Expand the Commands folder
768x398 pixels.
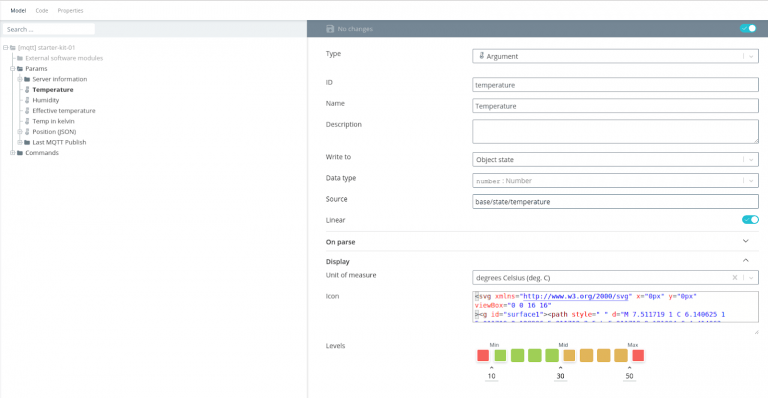pyautogui.click(x=13, y=153)
